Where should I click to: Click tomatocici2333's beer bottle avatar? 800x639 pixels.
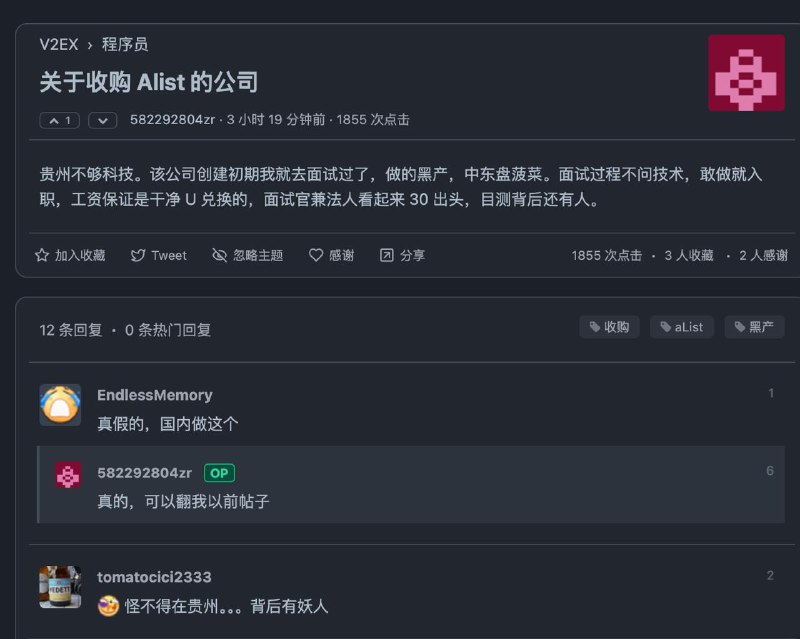pos(60,587)
